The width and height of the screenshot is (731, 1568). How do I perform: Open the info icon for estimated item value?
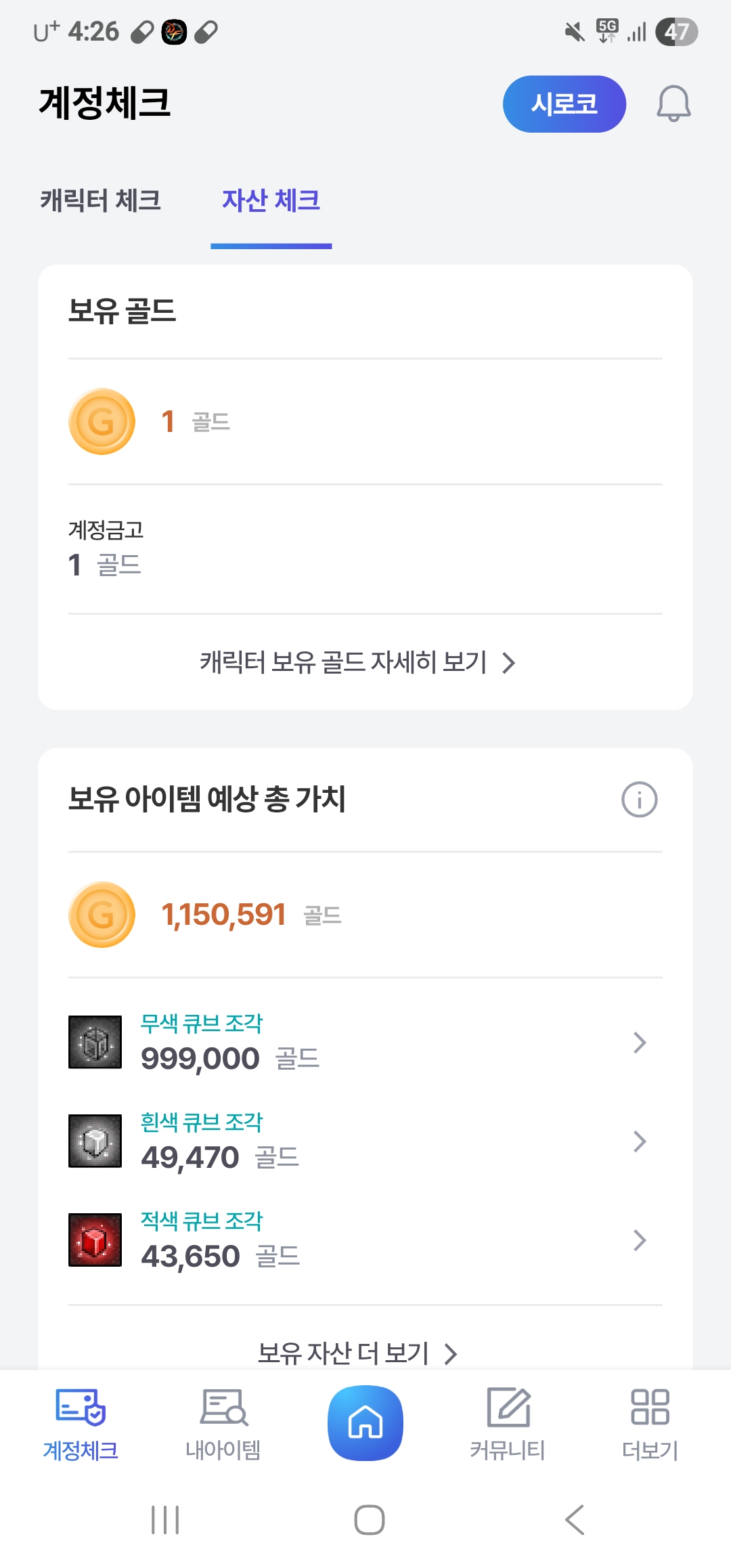639,800
